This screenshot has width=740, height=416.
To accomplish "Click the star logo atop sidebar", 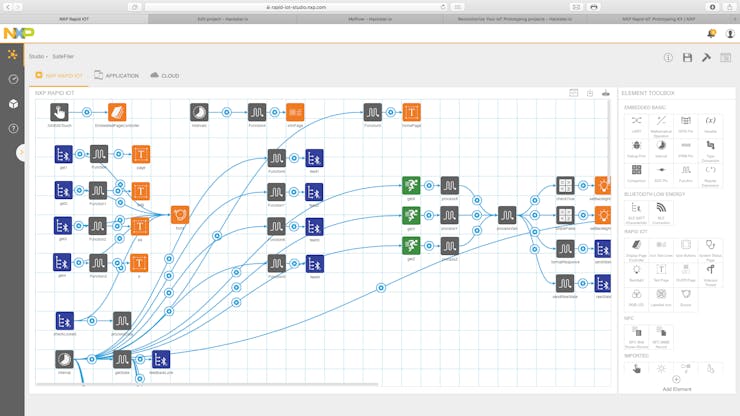I will click(x=13, y=55).
